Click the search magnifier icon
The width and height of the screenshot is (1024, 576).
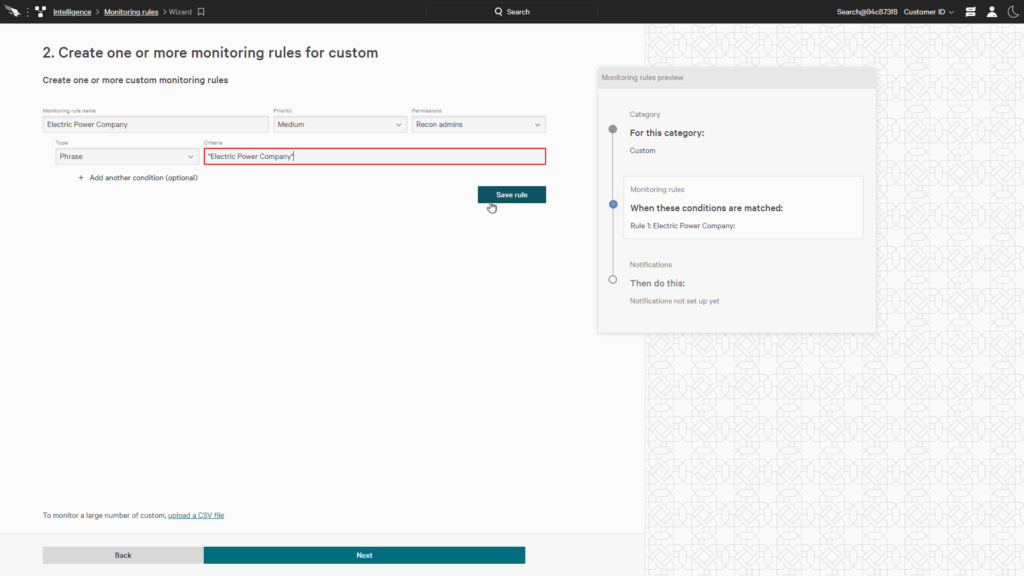click(x=498, y=12)
